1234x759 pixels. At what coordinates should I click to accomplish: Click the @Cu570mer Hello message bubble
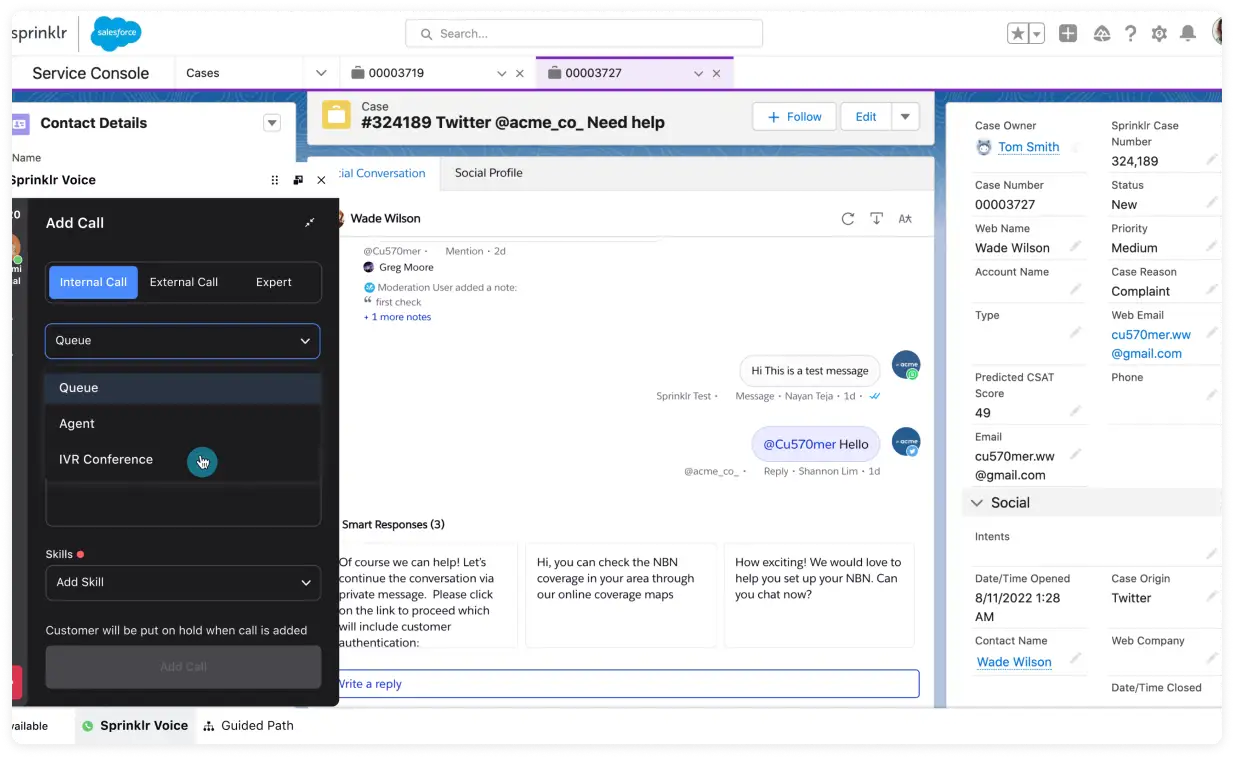point(816,444)
